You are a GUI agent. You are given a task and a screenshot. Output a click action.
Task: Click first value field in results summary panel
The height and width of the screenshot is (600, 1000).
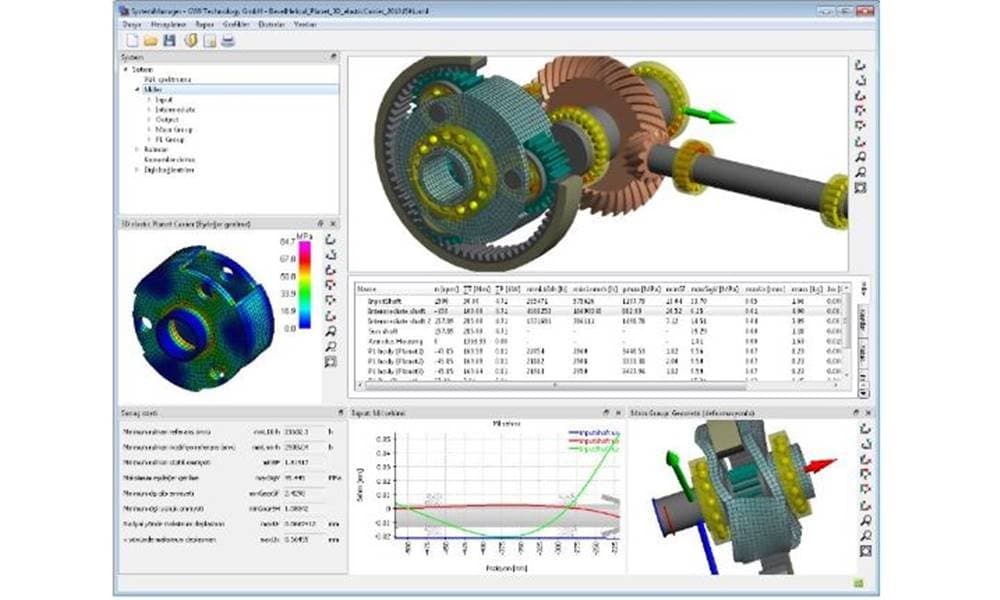click(303, 432)
